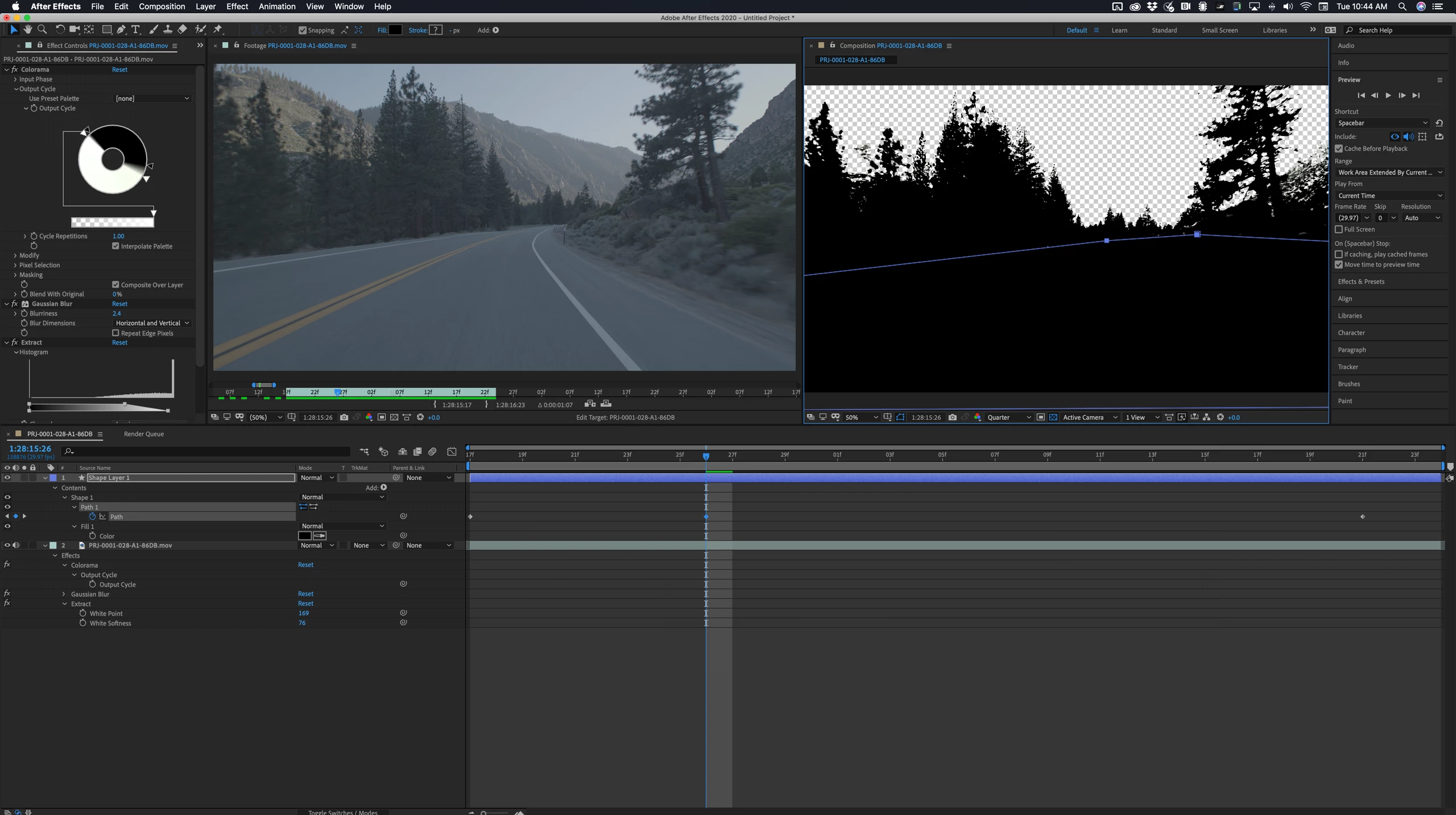Select the Hand tool
This screenshot has height=815, width=1456.
28,30
